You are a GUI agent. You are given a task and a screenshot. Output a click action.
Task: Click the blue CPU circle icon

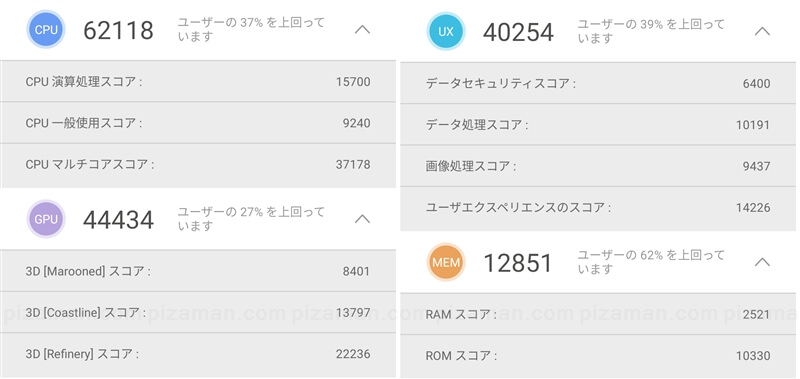coord(46,30)
